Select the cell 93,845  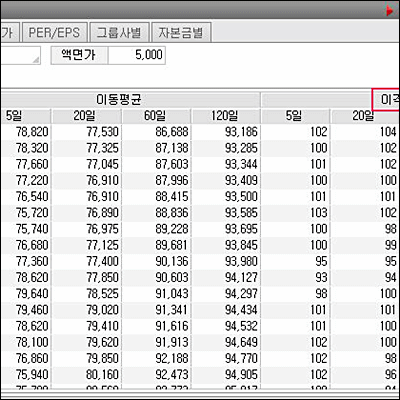(x=226, y=245)
